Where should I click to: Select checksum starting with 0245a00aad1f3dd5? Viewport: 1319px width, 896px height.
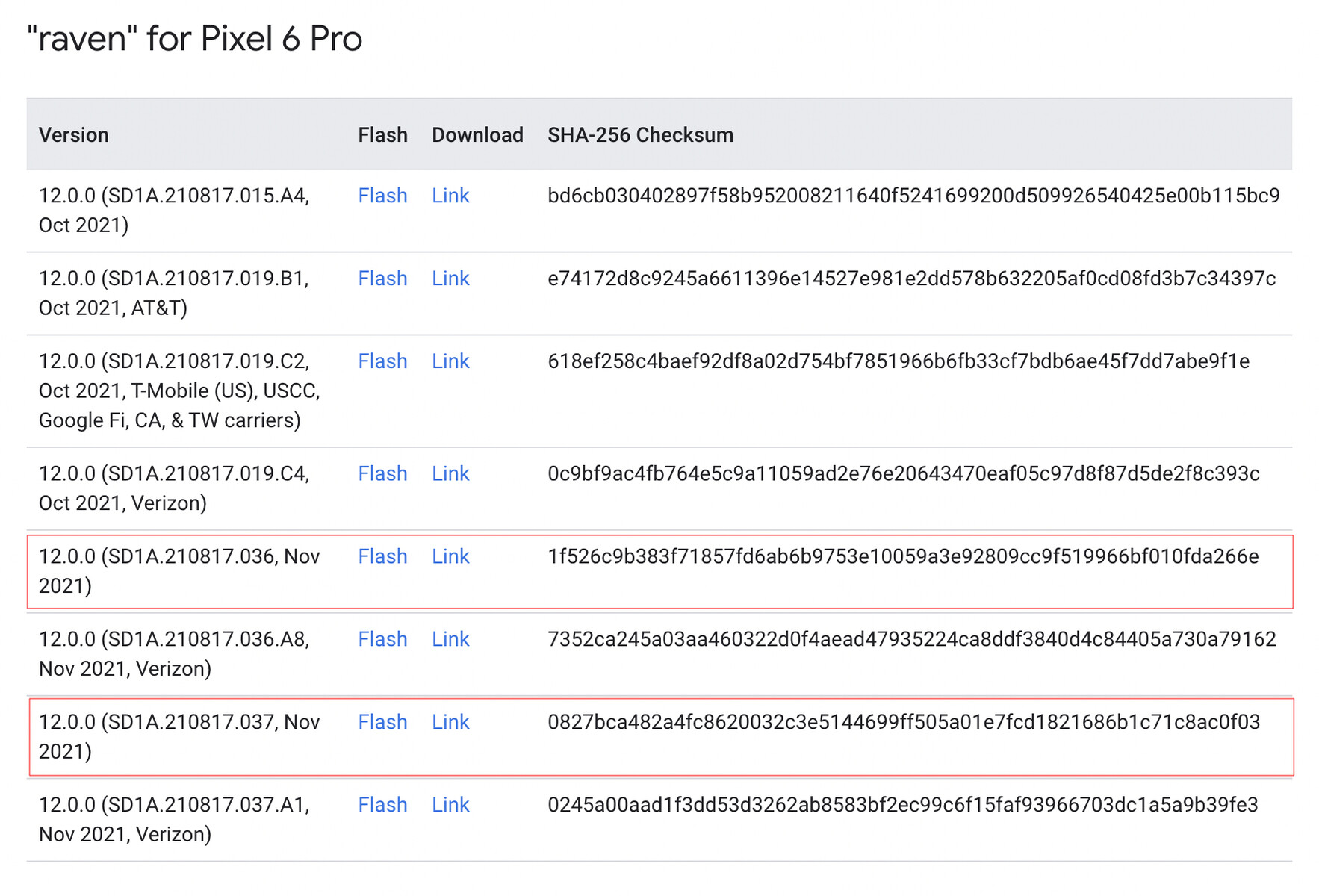903,806
